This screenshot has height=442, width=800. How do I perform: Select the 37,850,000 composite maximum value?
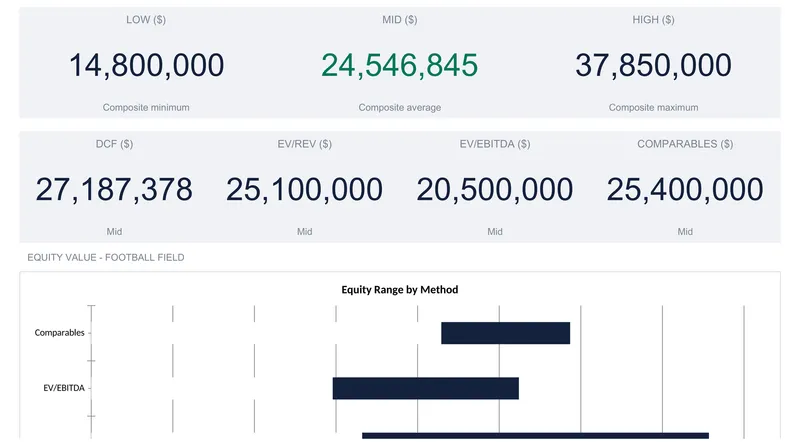[x=654, y=65]
